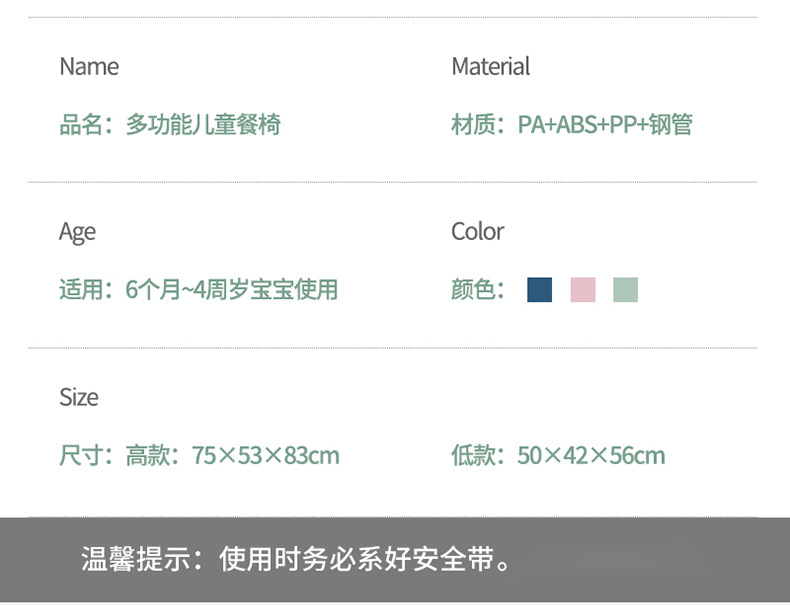Select the dark blue color swatch
This screenshot has height=605, width=790.
(x=540, y=290)
